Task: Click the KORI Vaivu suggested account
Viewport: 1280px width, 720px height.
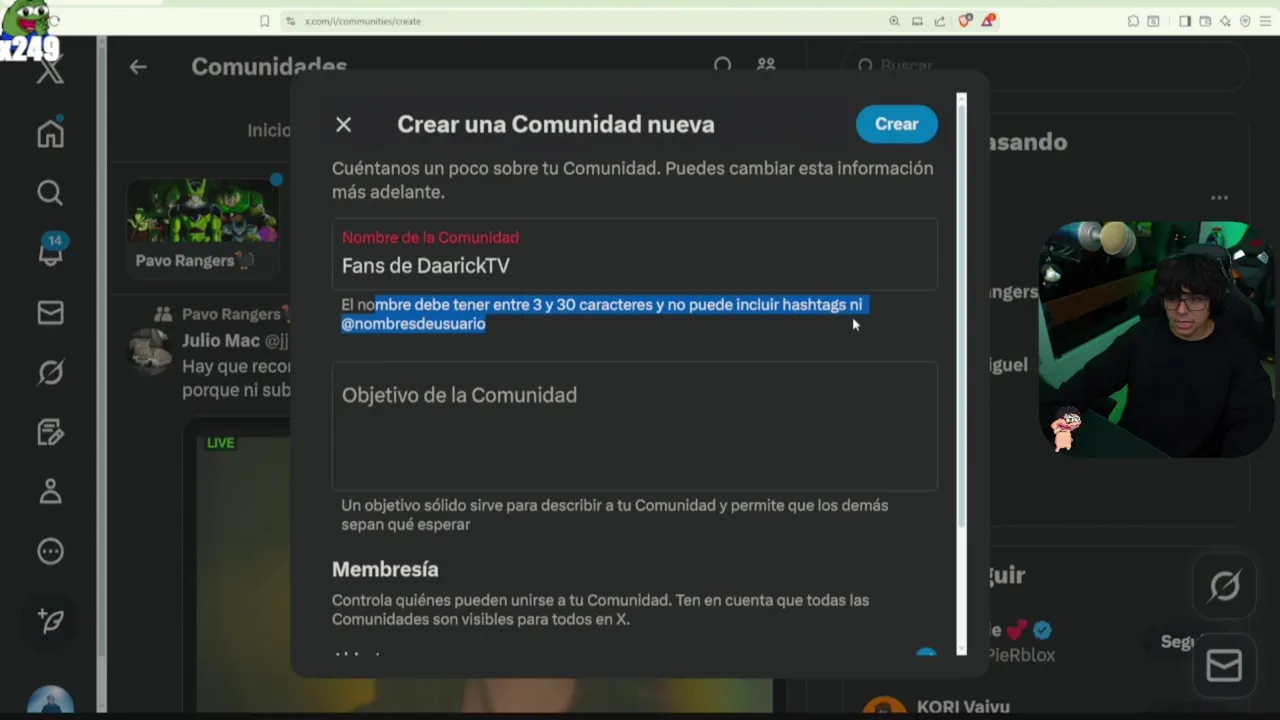Action: click(x=963, y=707)
